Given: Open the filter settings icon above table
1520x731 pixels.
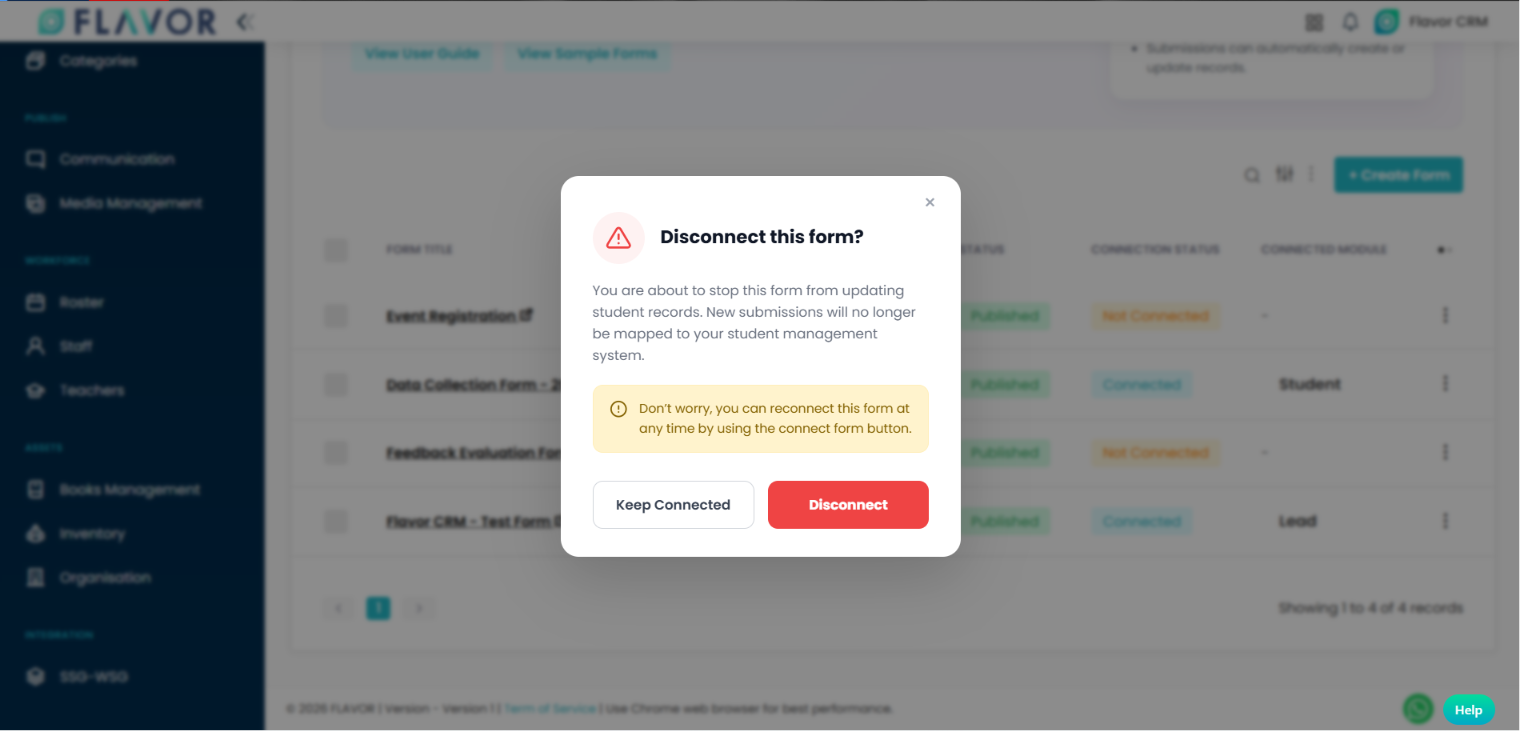Looking at the screenshot, I should point(1285,175).
